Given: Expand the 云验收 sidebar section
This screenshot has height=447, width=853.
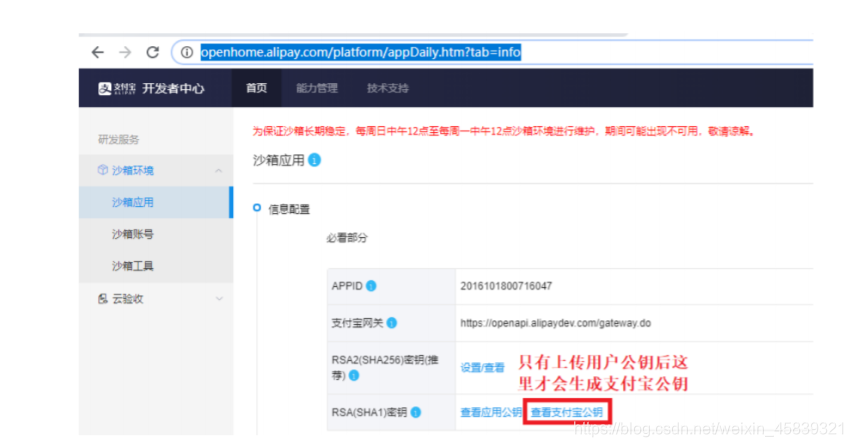Looking at the screenshot, I should (x=219, y=299).
